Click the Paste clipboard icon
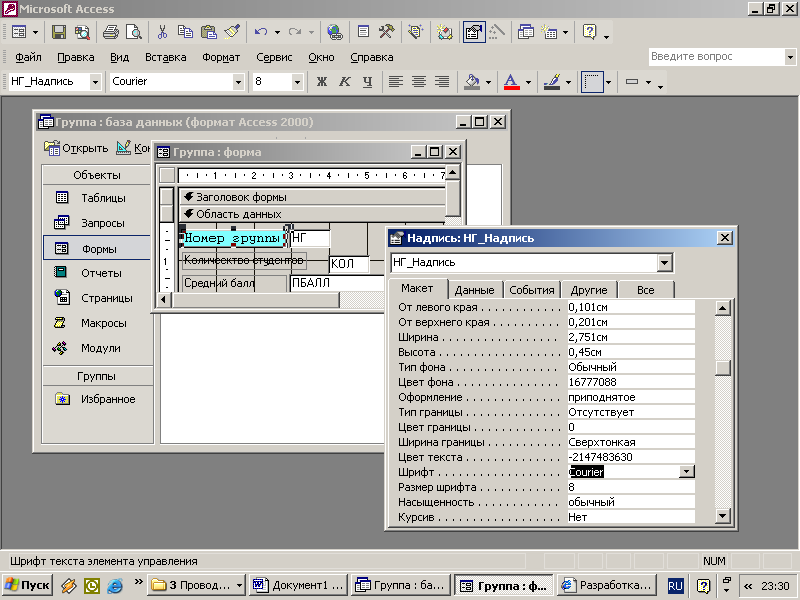The height and width of the screenshot is (600, 800). (208, 33)
